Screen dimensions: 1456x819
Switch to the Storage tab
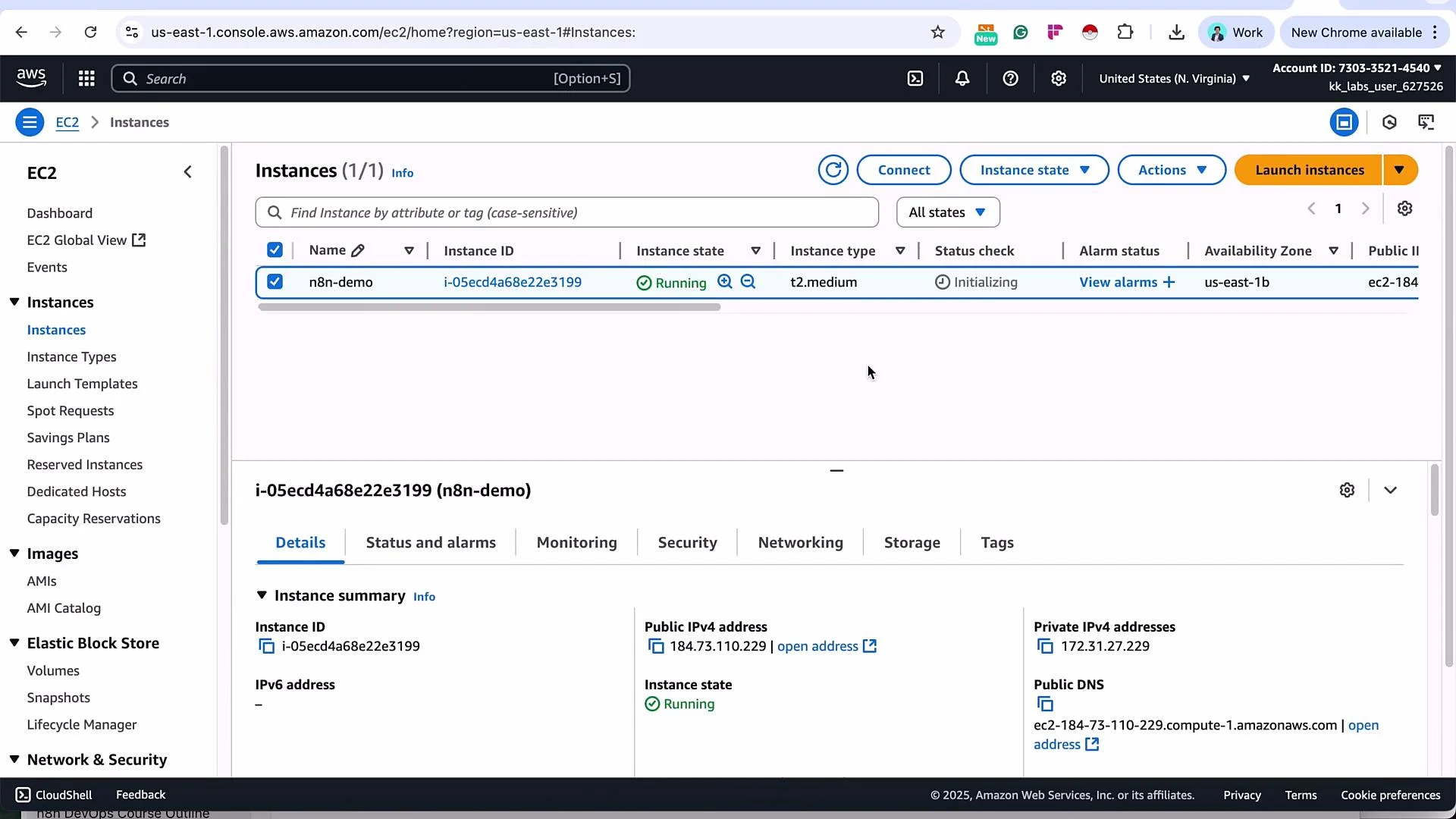(x=912, y=542)
